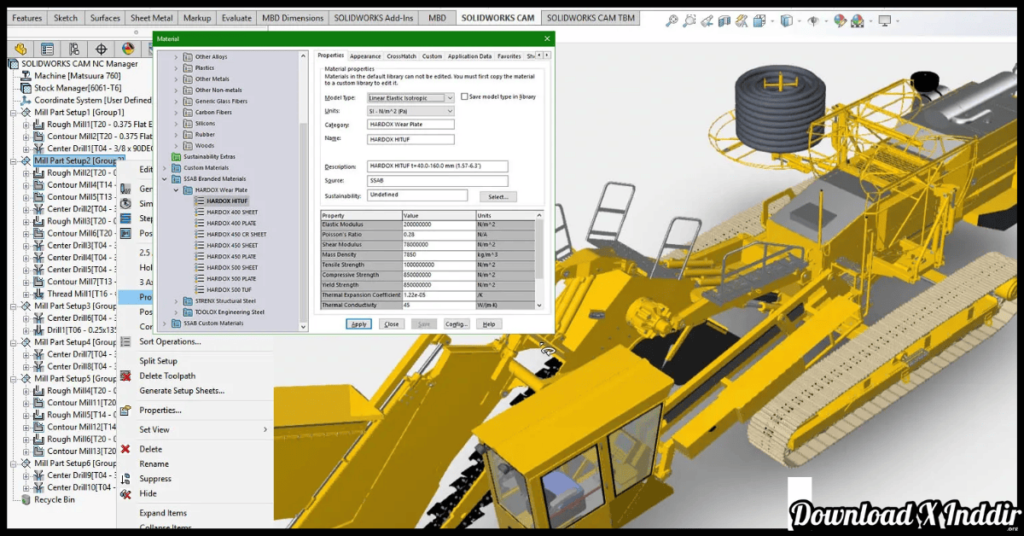Click the SSAB Branded Materials folder icon
Image resolution: width=1024 pixels, height=536 pixels.
pyautogui.click(x=176, y=178)
